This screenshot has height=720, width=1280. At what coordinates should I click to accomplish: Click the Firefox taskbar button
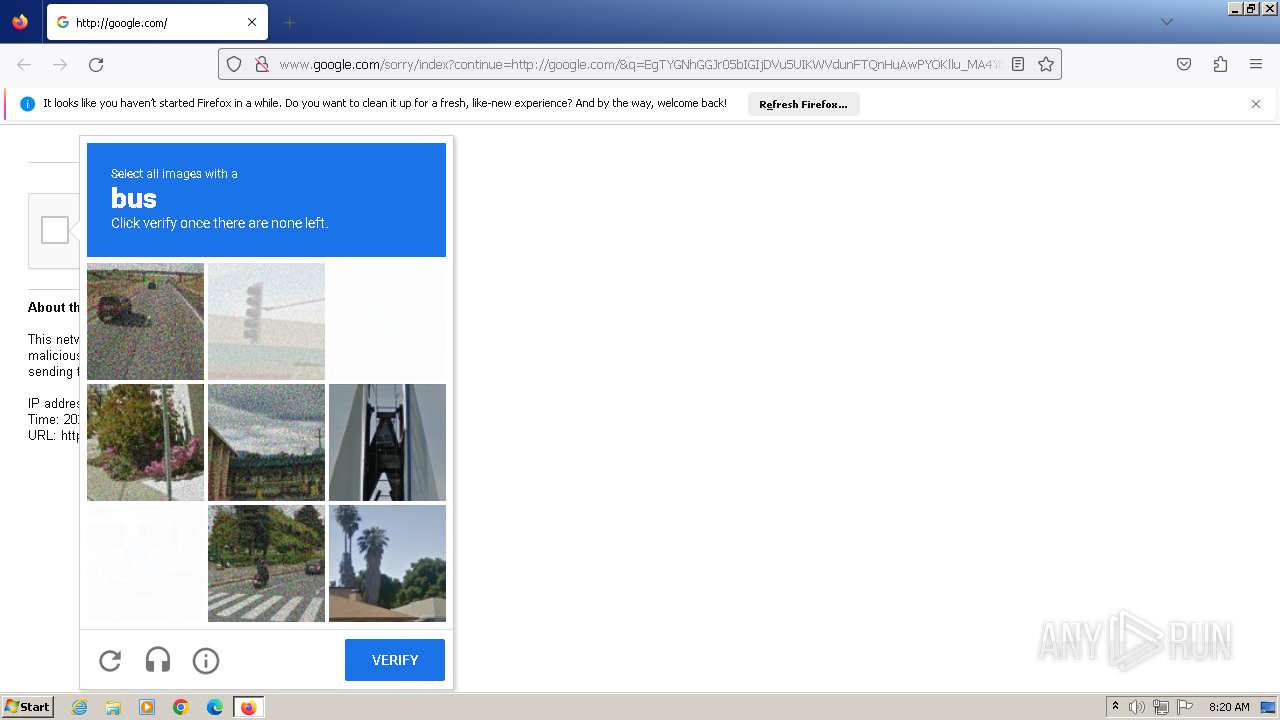[248, 707]
